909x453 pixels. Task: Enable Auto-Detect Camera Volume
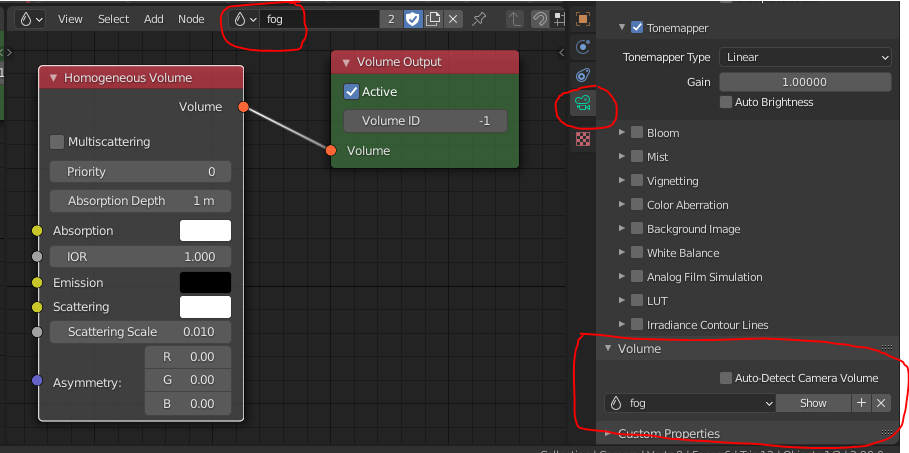click(726, 378)
